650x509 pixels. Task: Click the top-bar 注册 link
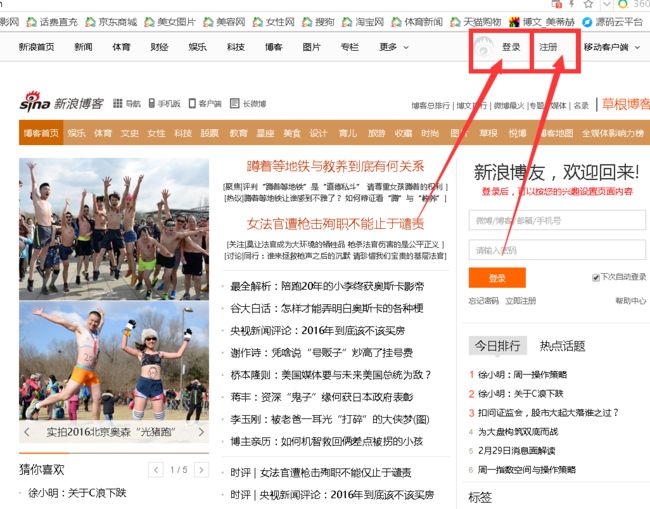(548, 47)
